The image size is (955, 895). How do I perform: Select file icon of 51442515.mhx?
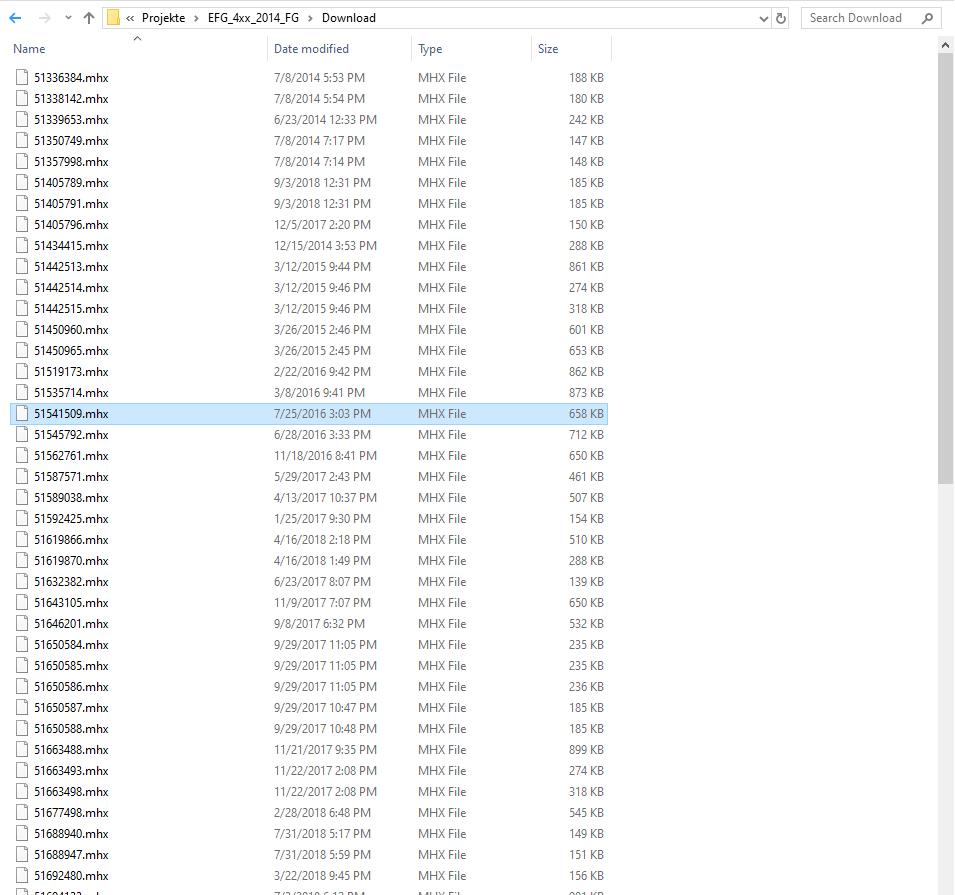tap(22, 308)
